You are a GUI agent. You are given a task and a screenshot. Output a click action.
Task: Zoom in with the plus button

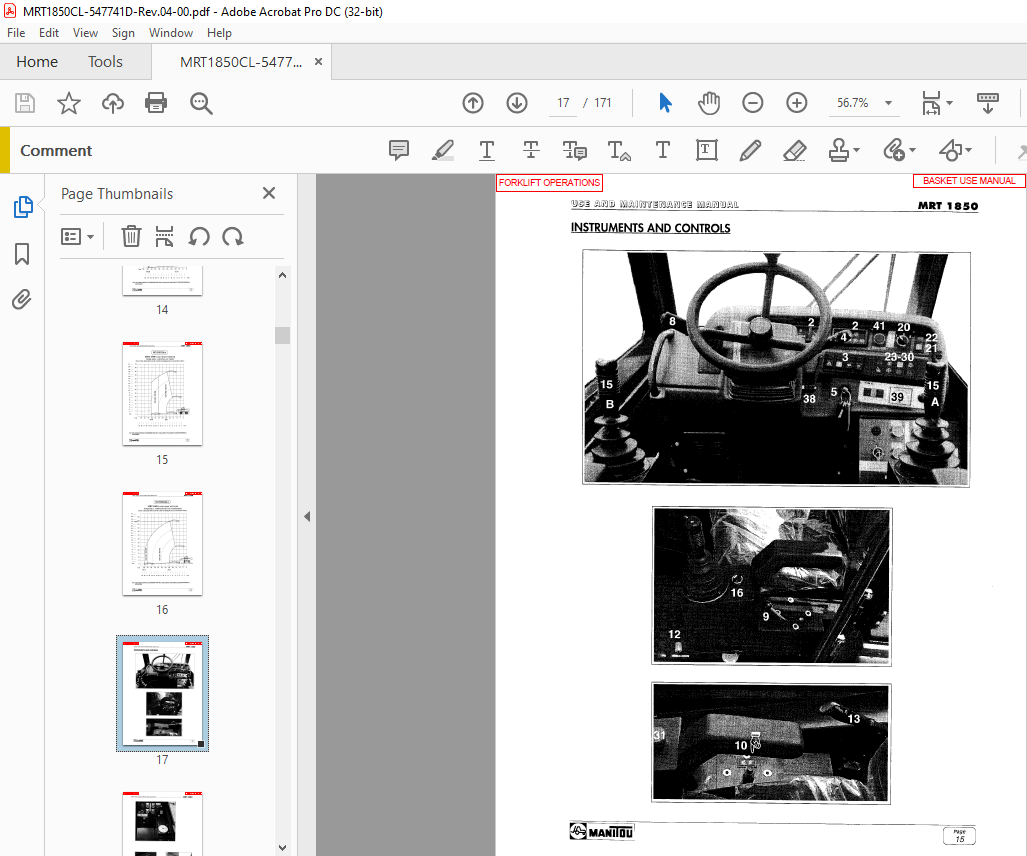tap(796, 103)
